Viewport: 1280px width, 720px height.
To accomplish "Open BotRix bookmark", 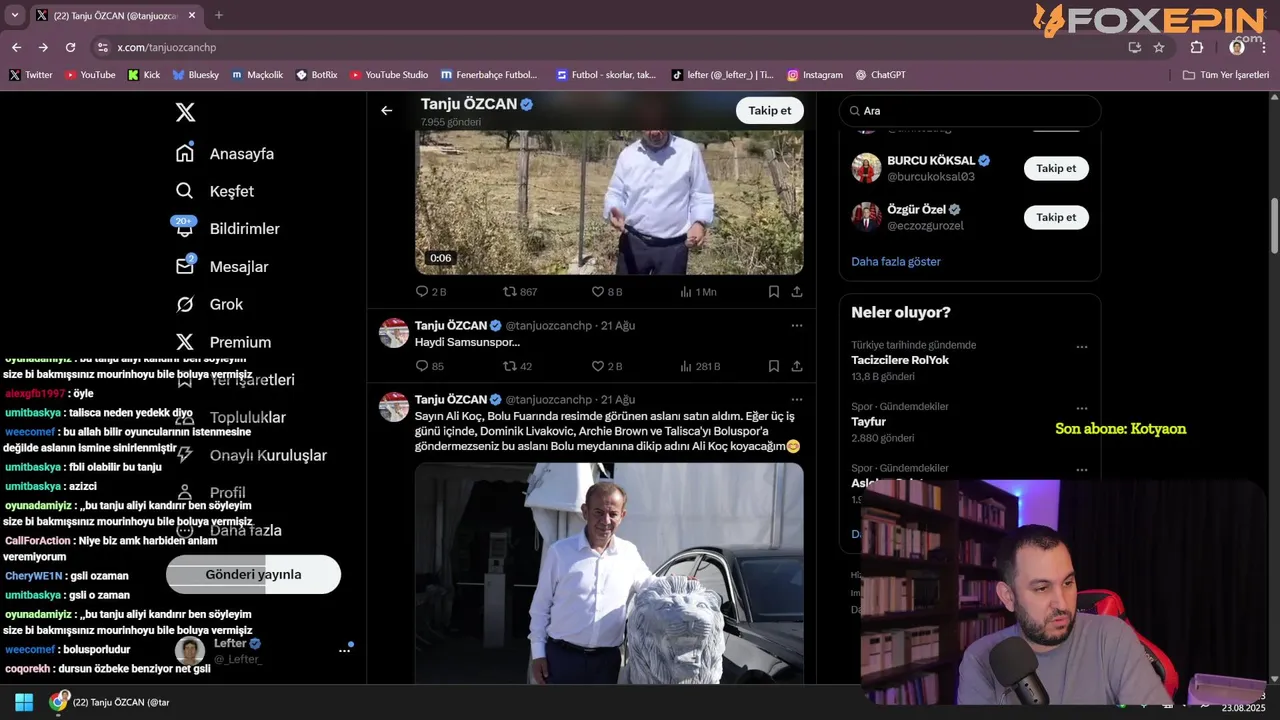I will [x=317, y=75].
